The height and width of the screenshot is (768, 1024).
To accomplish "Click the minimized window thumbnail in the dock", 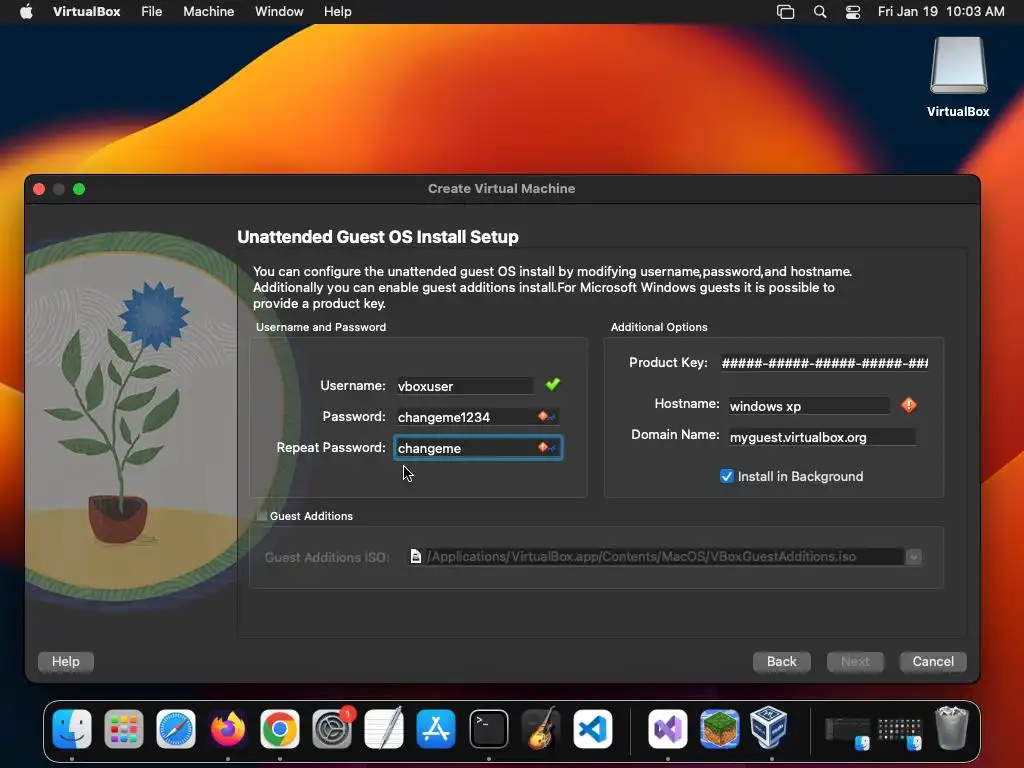I will [847, 730].
